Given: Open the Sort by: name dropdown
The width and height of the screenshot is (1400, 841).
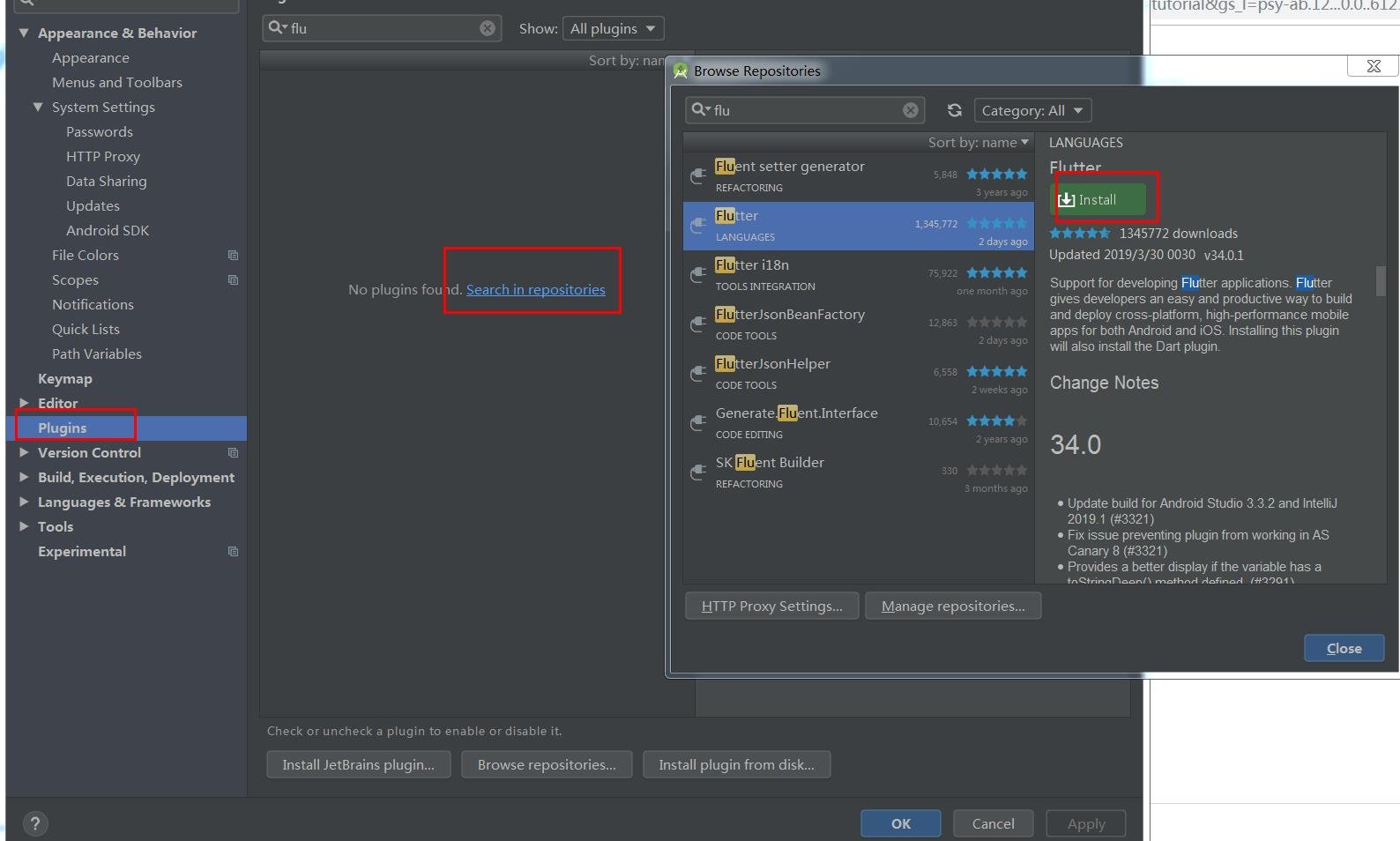Looking at the screenshot, I should coord(978,143).
